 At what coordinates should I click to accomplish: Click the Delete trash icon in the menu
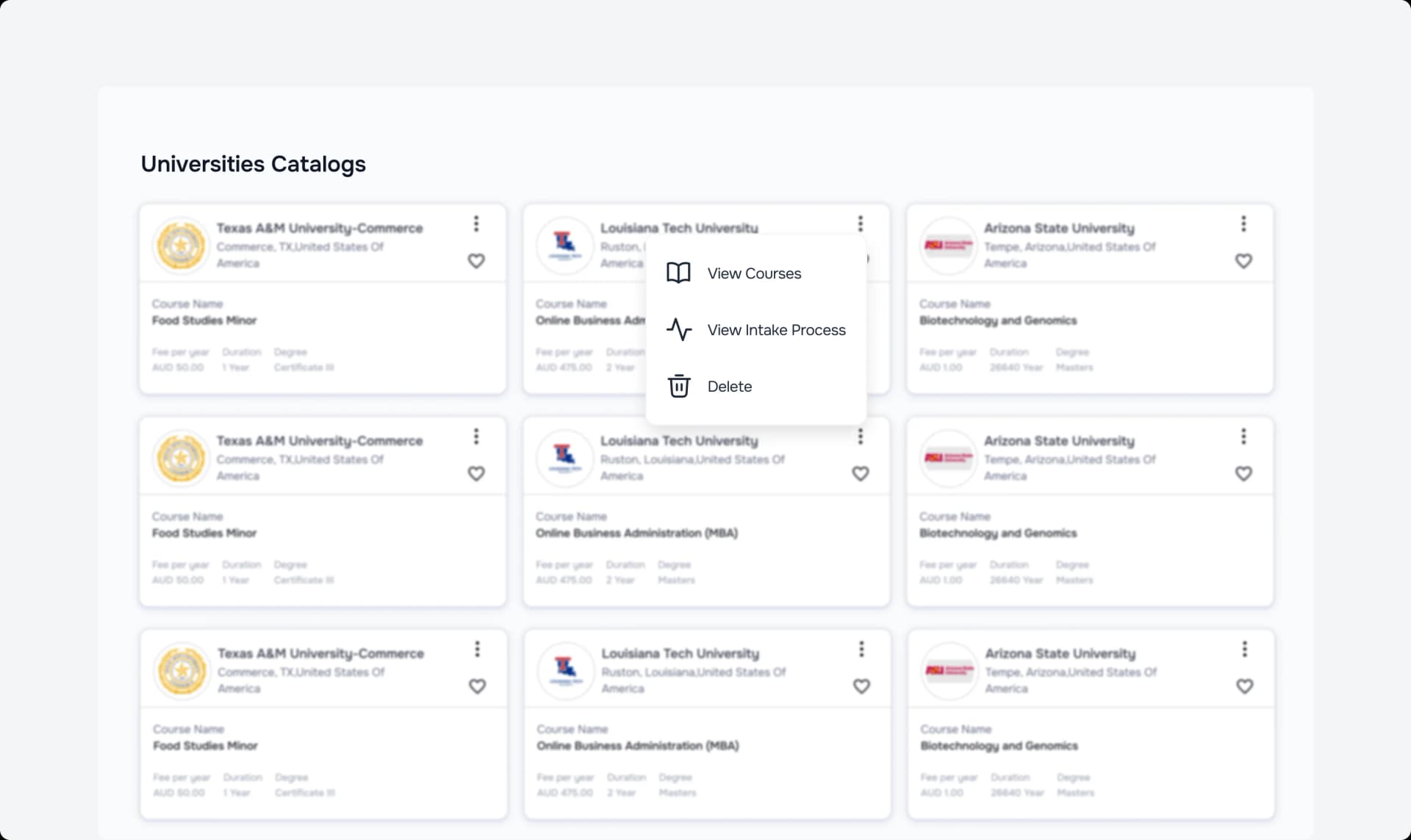point(678,386)
